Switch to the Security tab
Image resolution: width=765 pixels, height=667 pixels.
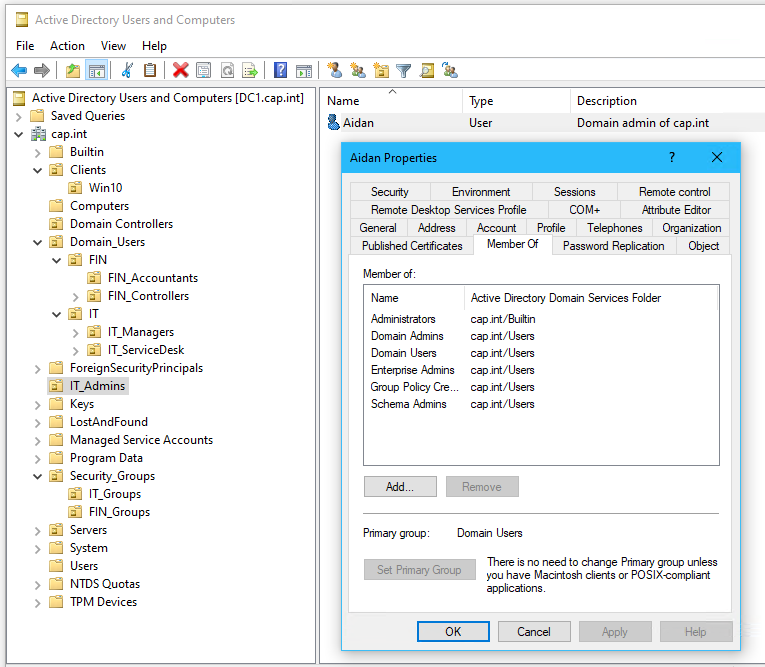pyautogui.click(x=389, y=192)
